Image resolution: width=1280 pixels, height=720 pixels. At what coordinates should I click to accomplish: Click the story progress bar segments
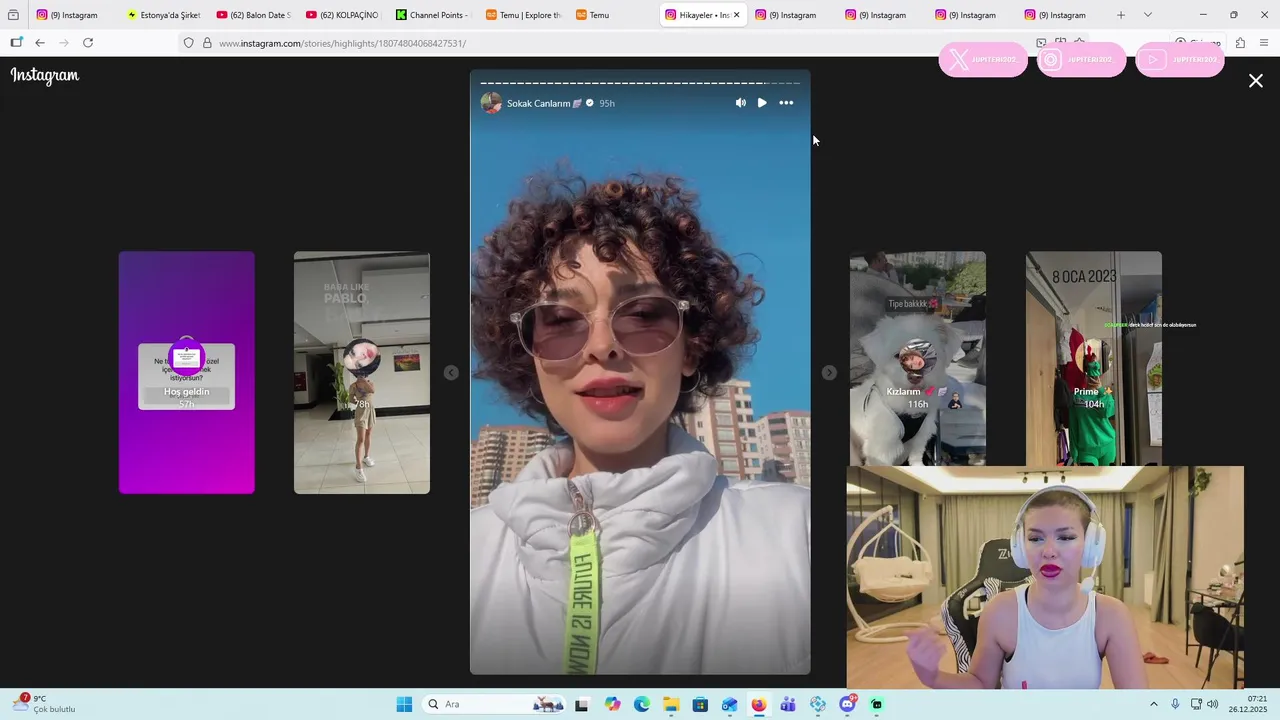pos(640,83)
